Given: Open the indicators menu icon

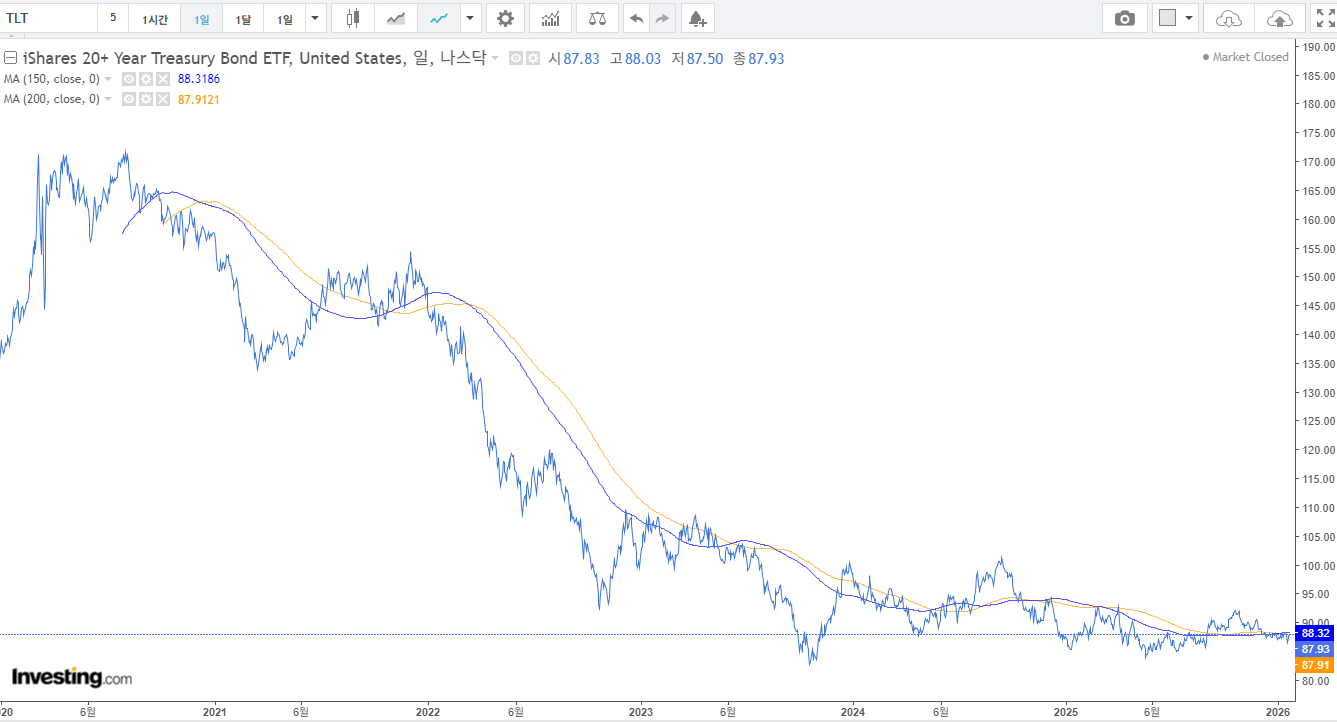Looking at the screenshot, I should point(551,18).
